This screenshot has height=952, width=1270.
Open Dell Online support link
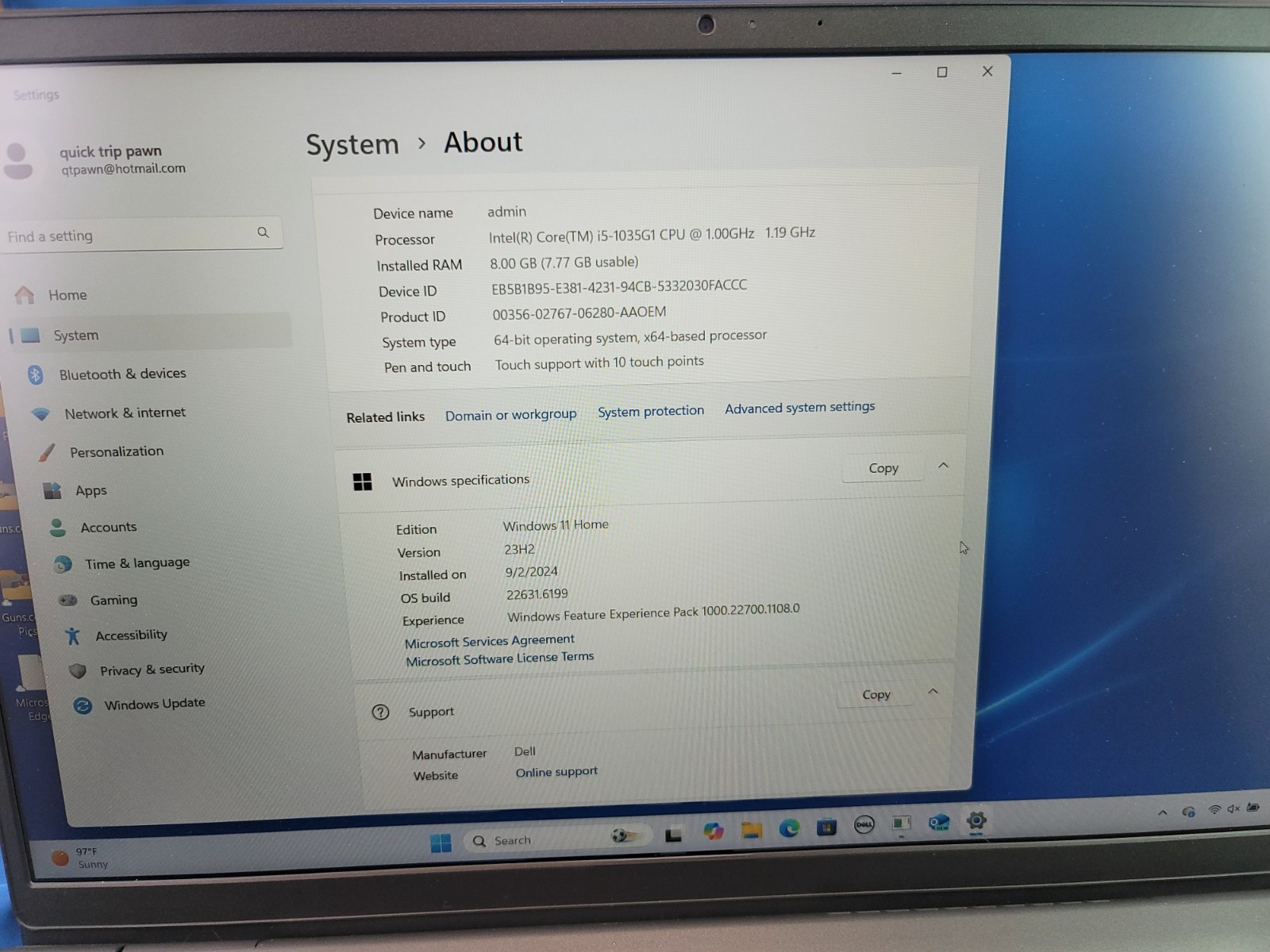coord(556,772)
